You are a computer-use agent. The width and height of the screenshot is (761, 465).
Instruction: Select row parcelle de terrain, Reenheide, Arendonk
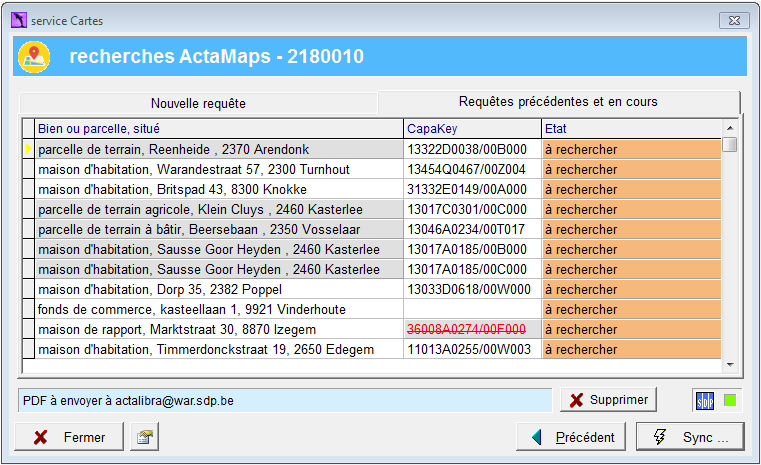coord(219,149)
